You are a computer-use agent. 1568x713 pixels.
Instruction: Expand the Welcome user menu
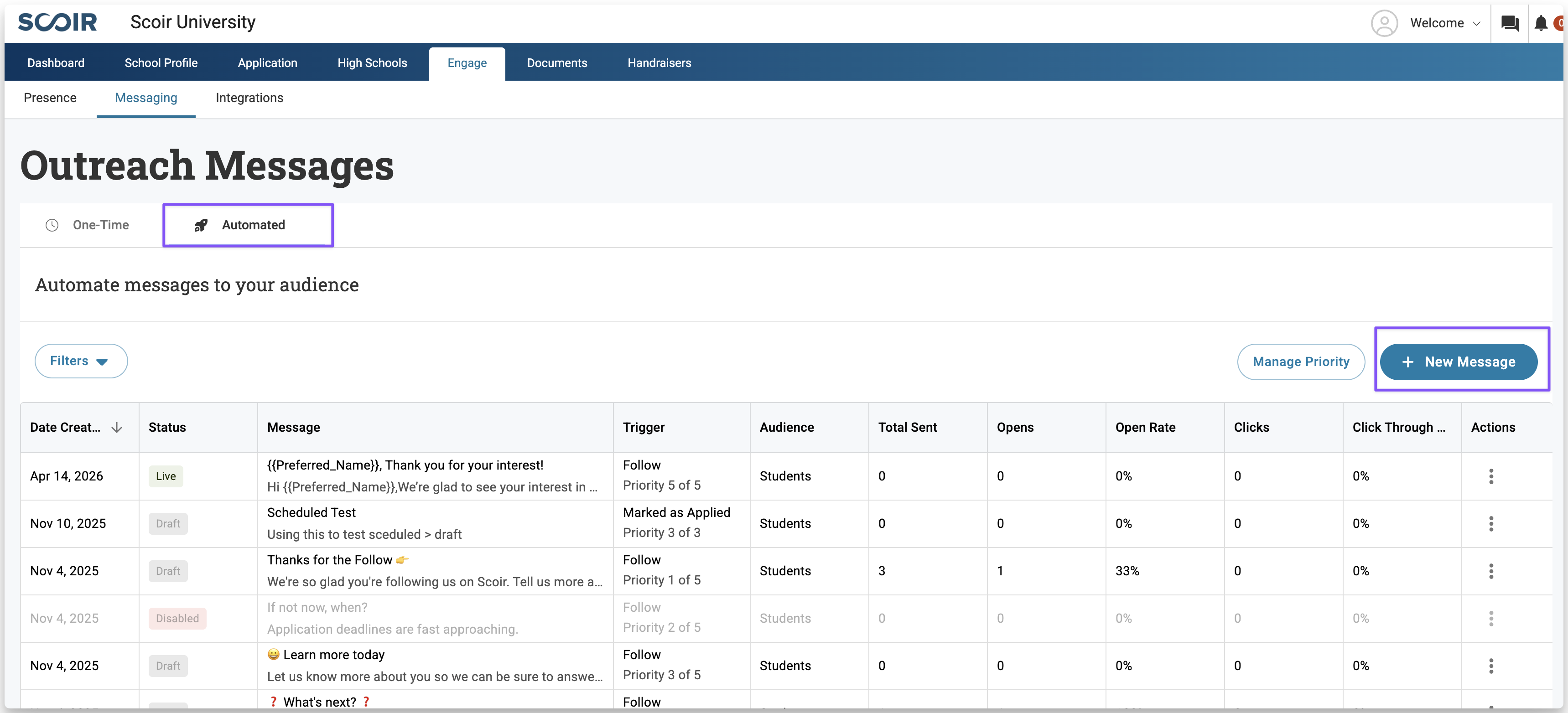pyautogui.click(x=1444, y=23)
